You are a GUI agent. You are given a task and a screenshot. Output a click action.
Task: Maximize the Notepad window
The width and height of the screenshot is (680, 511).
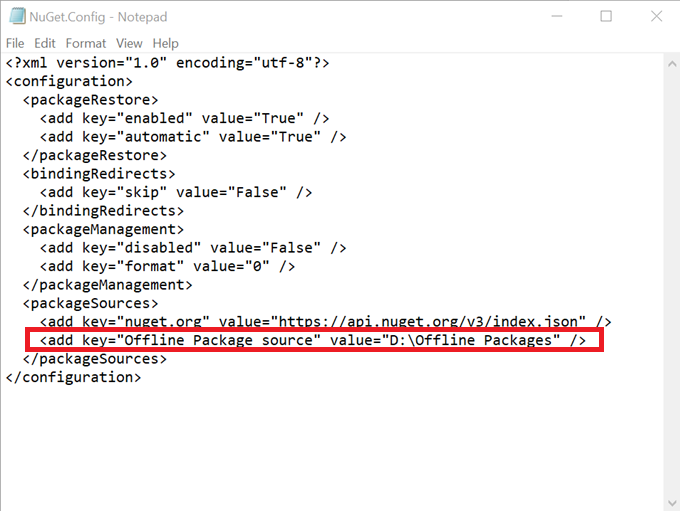[606, 16]
